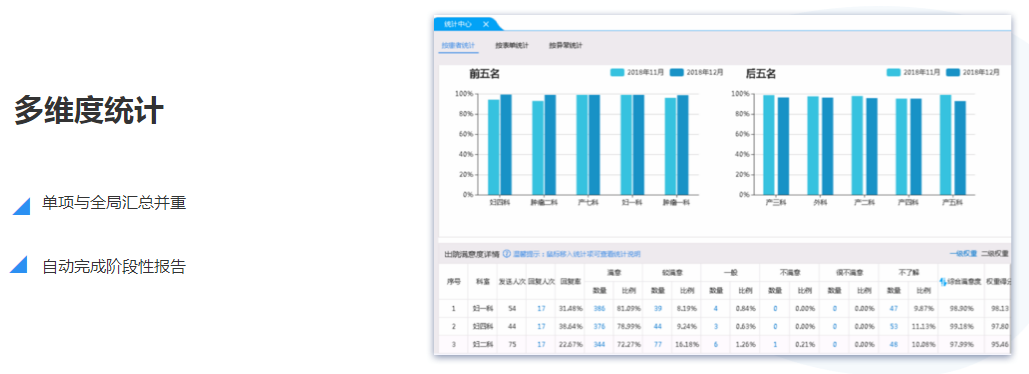Click the 产三科 bars in 后五名 chart
The height and width of the screenshot is (374, 1029).
776,145
